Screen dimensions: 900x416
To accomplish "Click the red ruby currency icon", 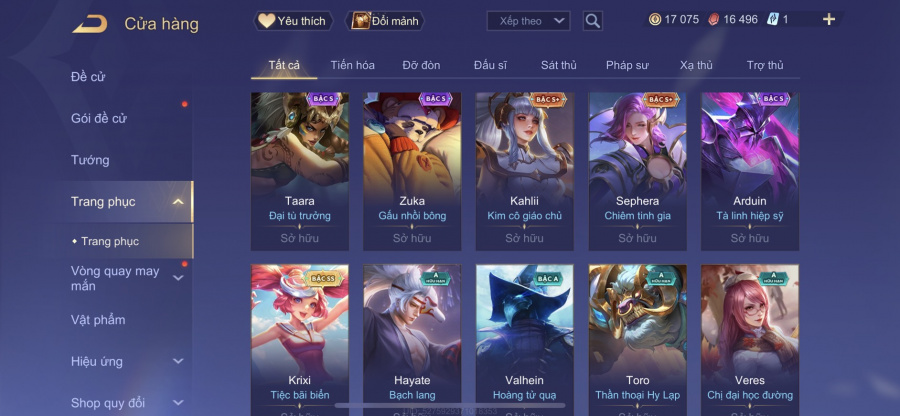I will [713, 20].
